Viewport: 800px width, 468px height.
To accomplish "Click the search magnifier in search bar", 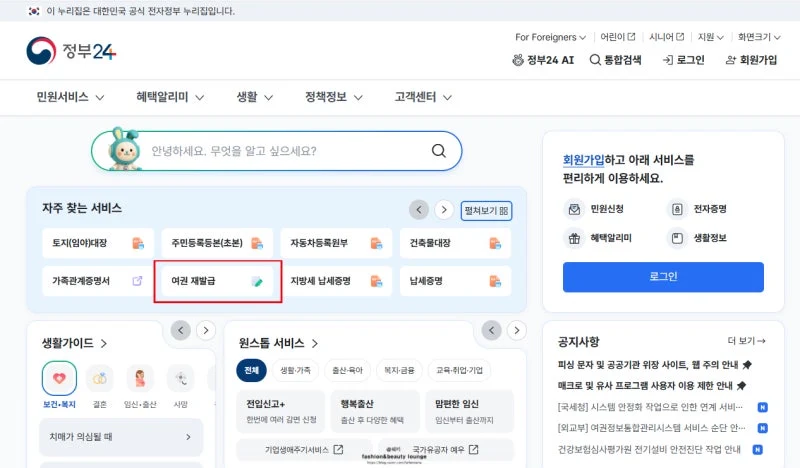I will [439, 151].
